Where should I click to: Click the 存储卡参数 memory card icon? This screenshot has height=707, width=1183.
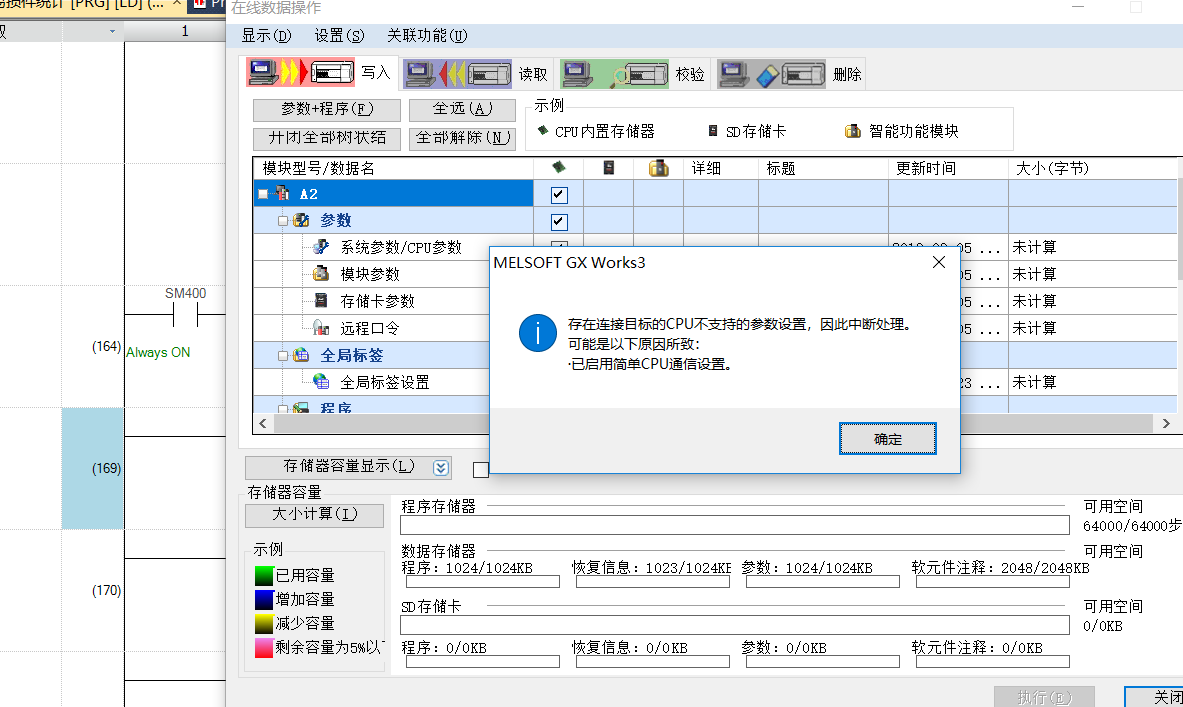(321, 301)
